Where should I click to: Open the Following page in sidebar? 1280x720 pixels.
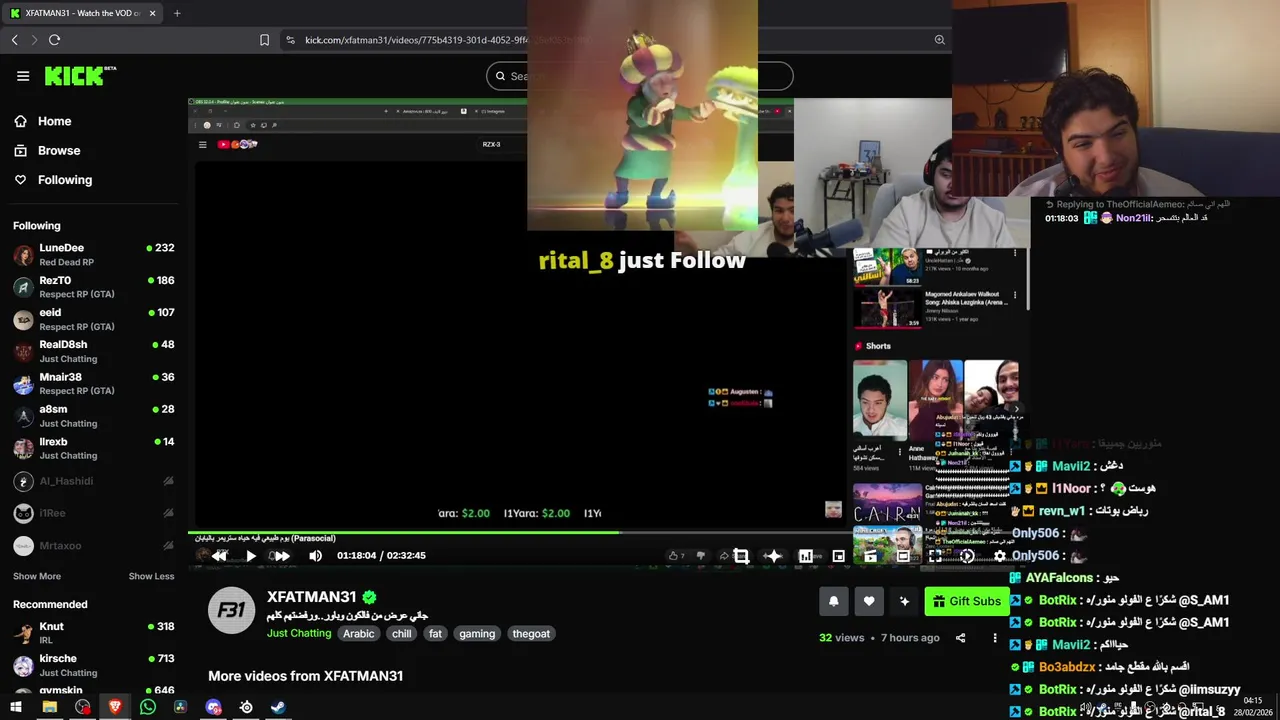coord(52,180)
